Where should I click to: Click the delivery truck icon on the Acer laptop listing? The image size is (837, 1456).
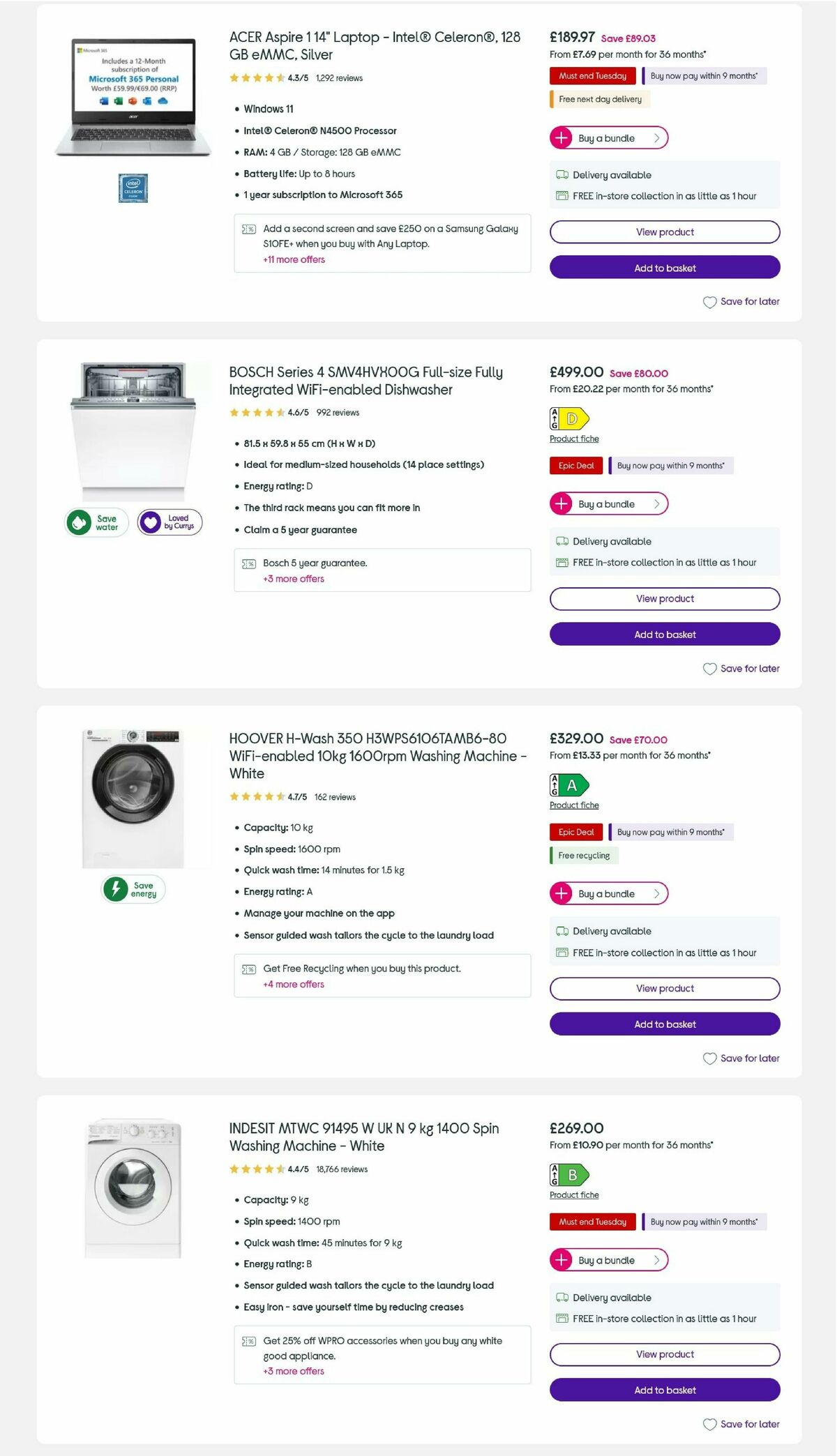click(x=561, y=174)
